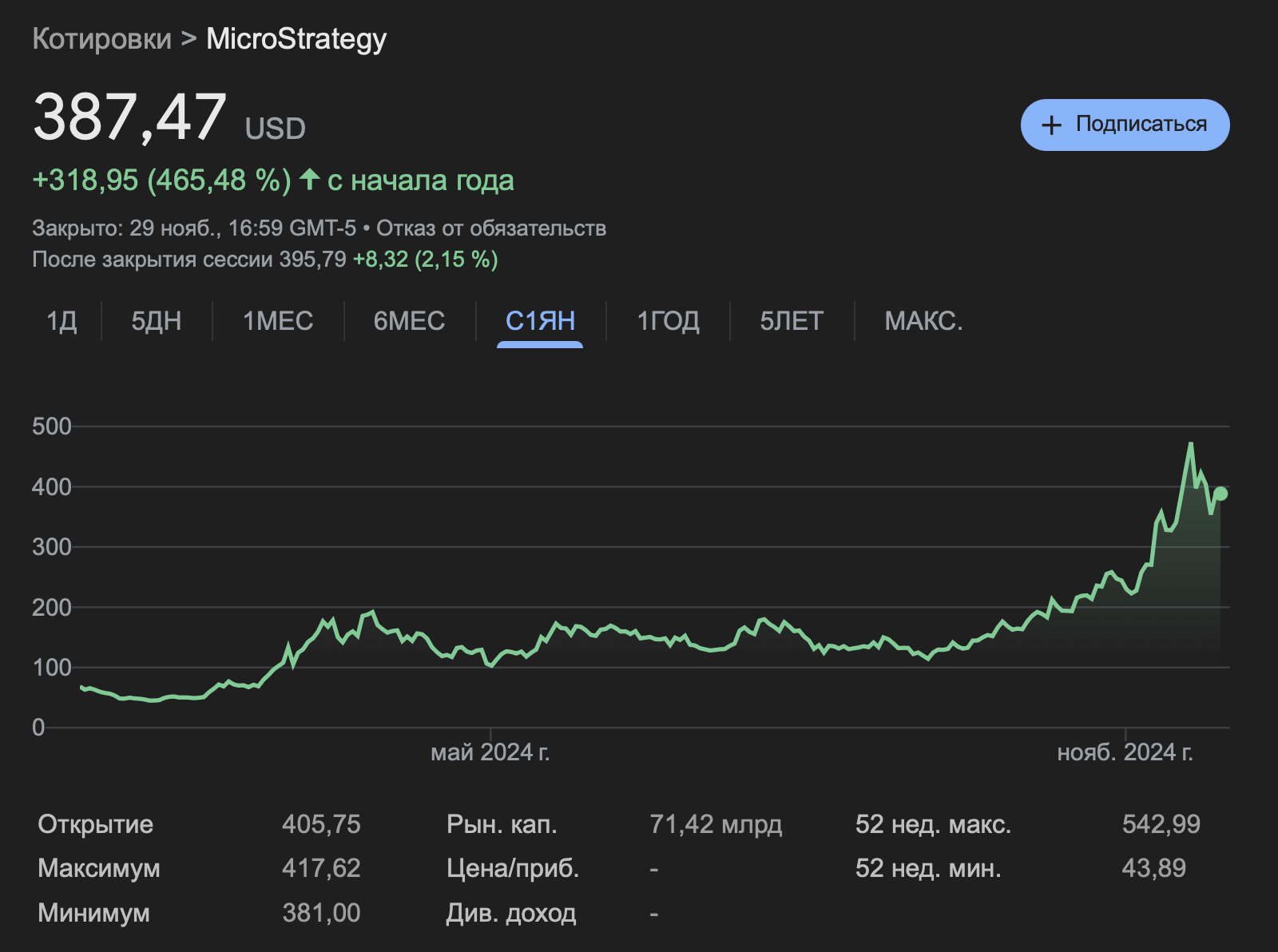
Task: Click the Минимум label
Action: [x=93, y=913]
